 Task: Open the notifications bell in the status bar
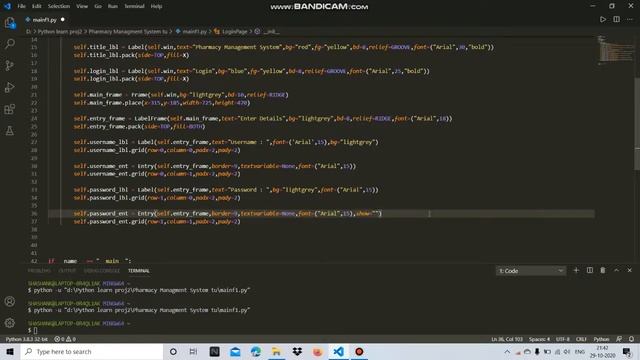[x=631, y=339]
